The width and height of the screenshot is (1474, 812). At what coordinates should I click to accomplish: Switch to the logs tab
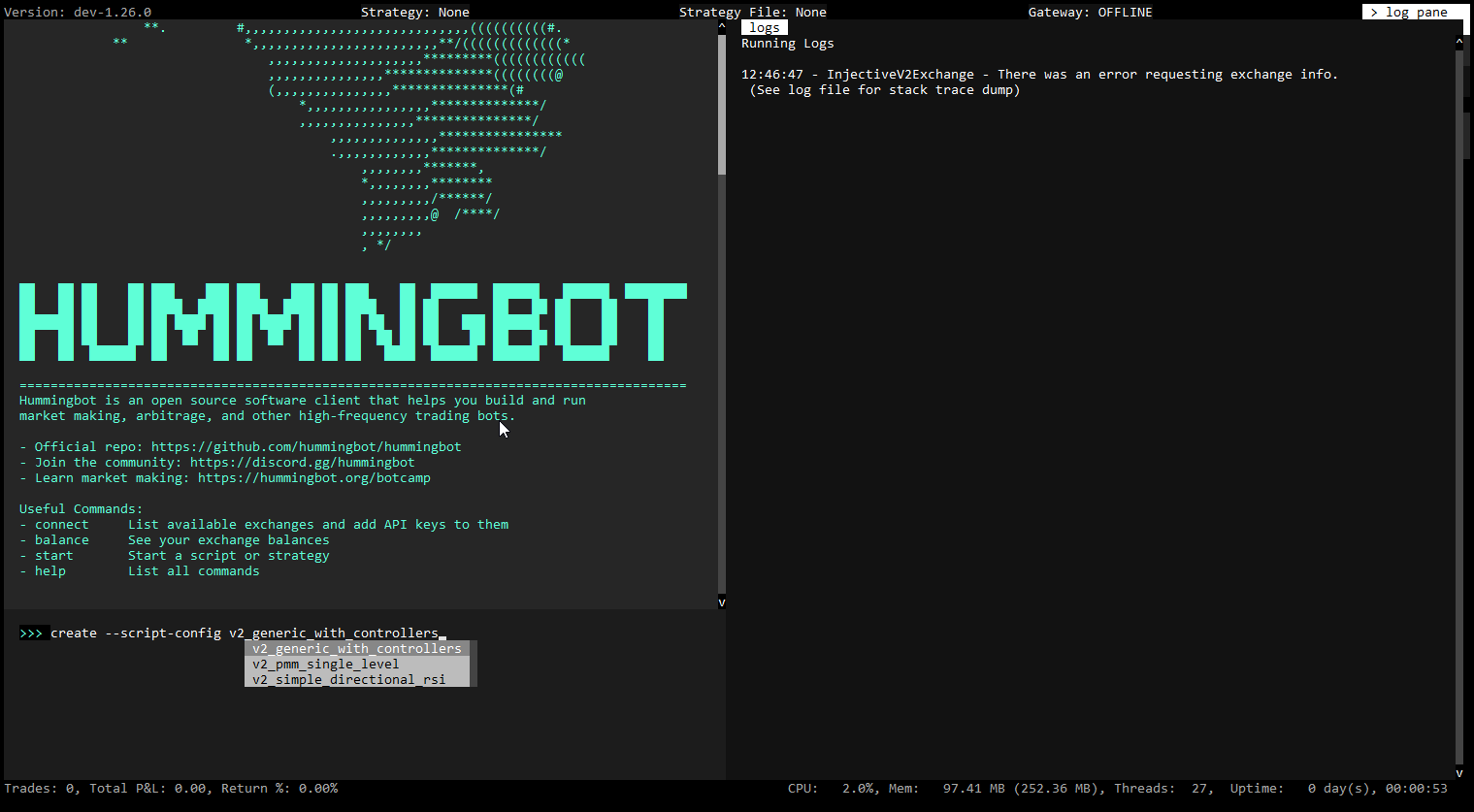[x=764, y=27]
